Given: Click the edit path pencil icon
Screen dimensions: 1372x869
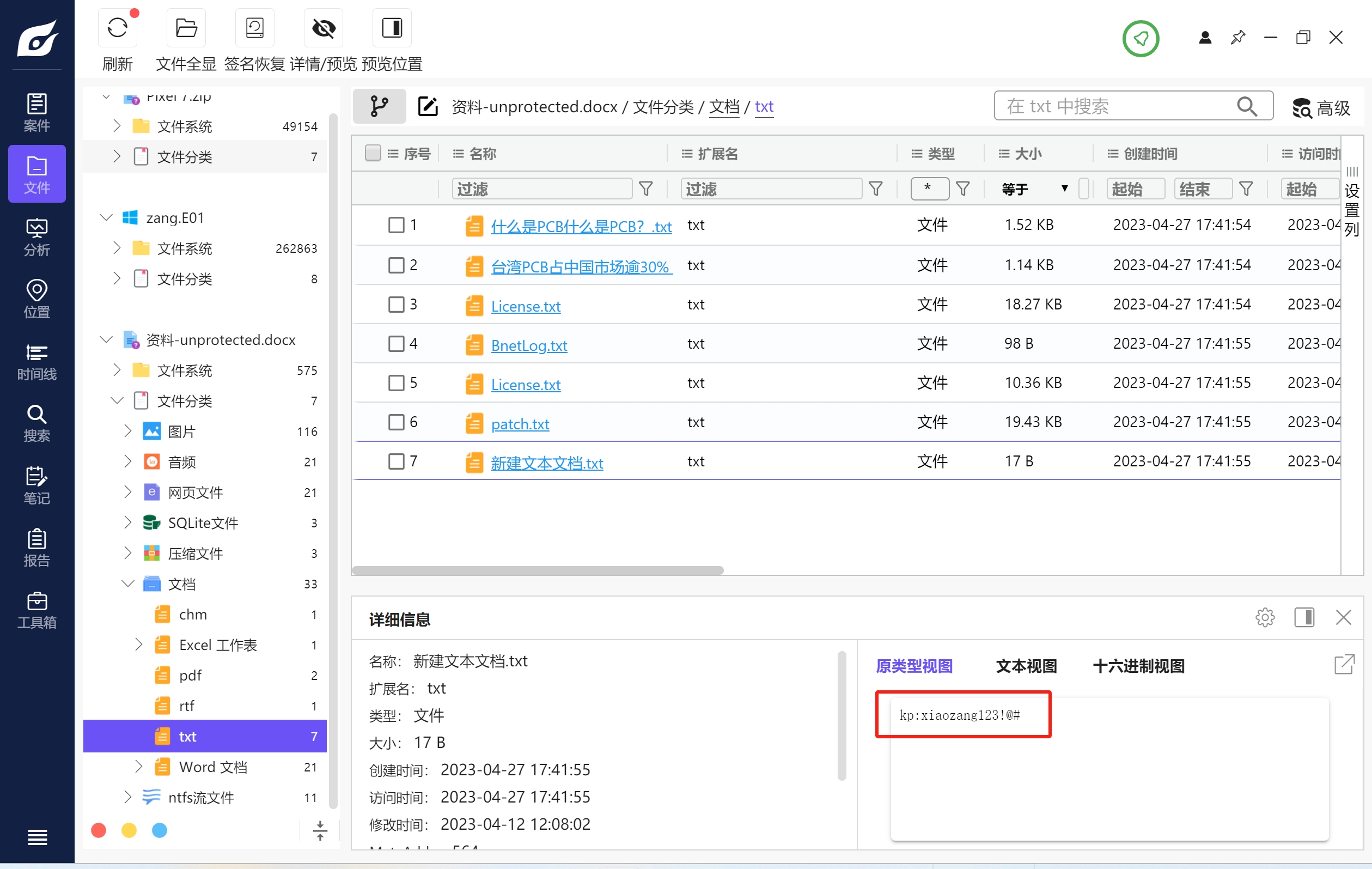Looking at the screenshot, I should pos(428,107).
